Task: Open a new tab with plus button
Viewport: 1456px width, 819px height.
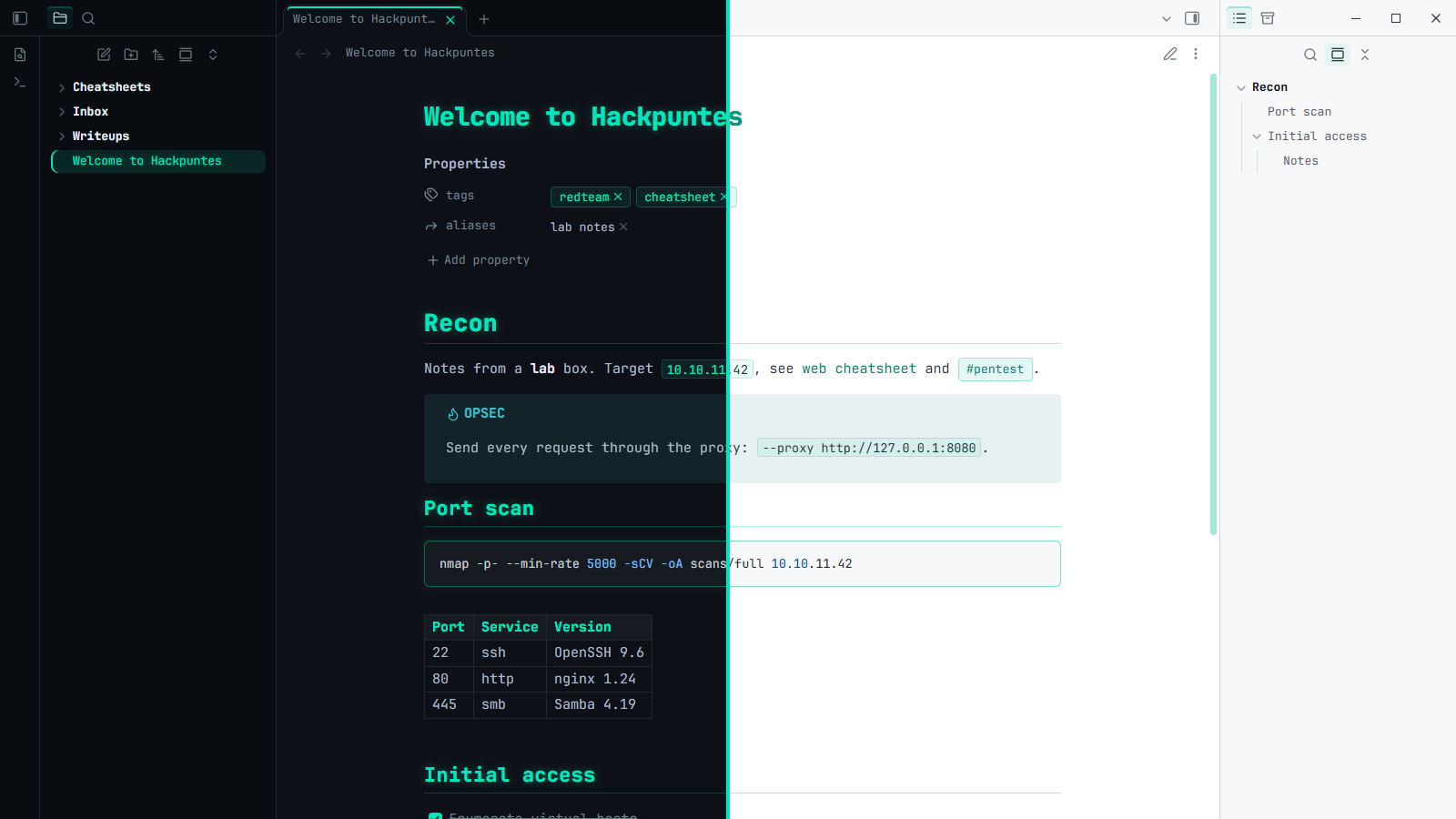Action: click(484, 19)
